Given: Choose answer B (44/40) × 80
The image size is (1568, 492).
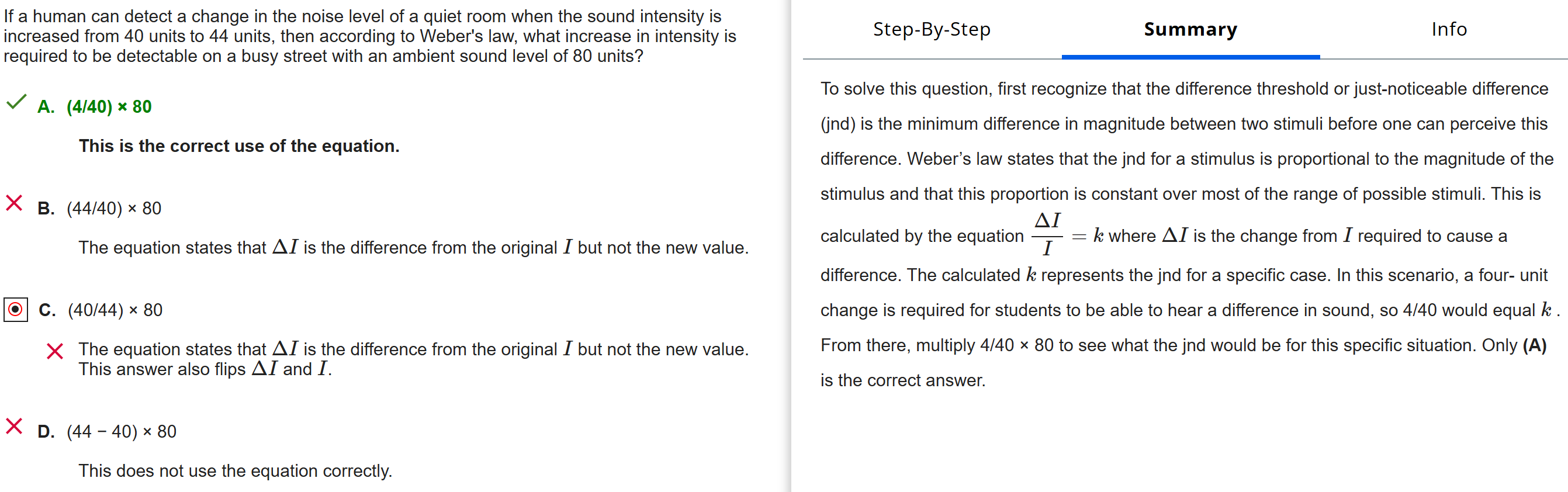Looking at the screenshot, I should click(x=114, y=209).
